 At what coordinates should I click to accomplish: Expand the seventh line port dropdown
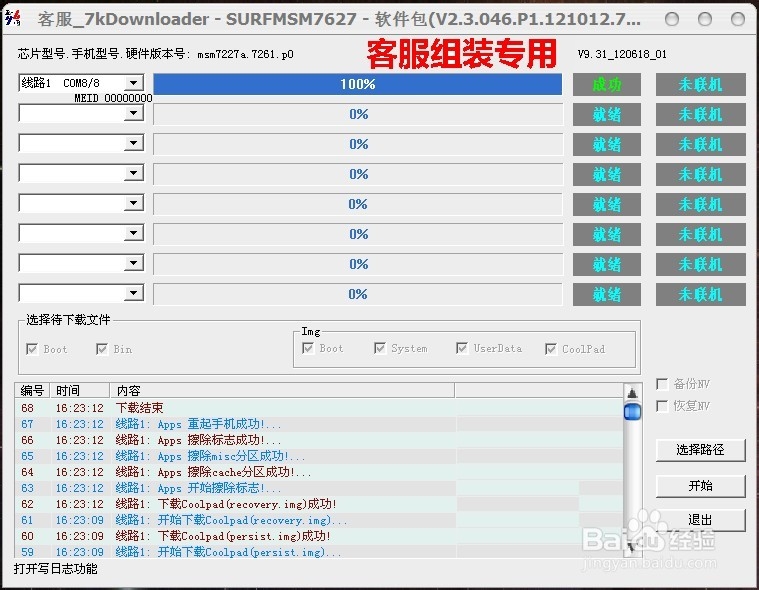[134, 263]
